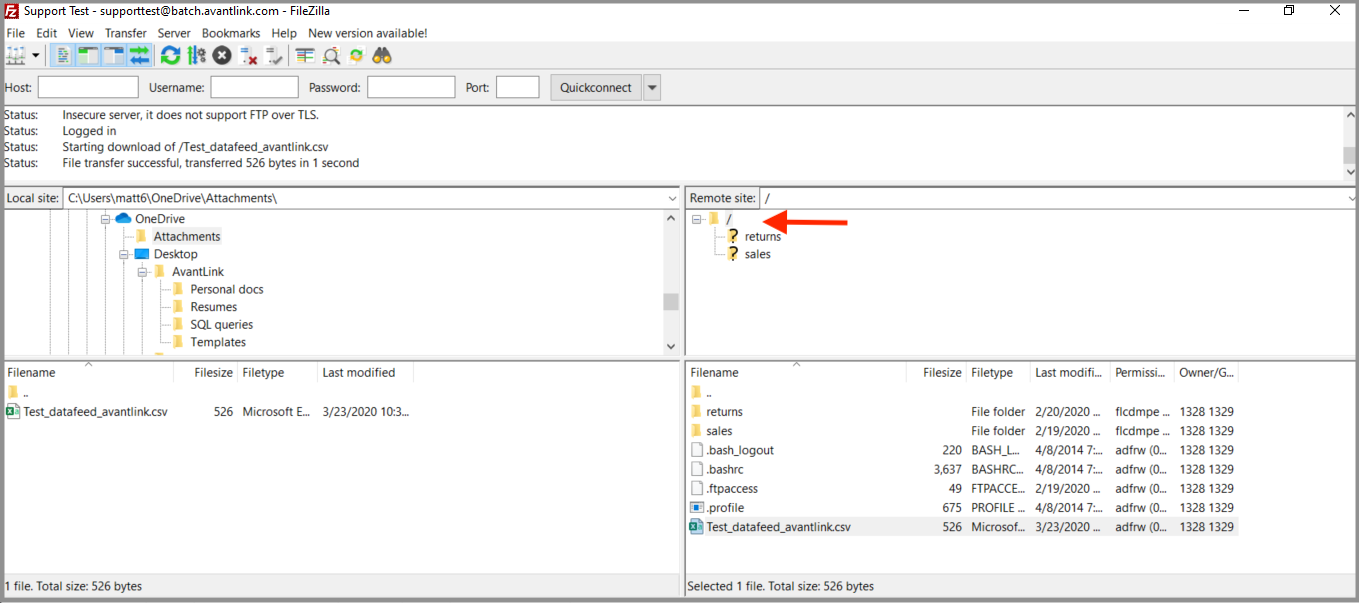Viewport: 1359px width, 603px height.
Task: Disconnect from the current server
Action: coord(249,56)
